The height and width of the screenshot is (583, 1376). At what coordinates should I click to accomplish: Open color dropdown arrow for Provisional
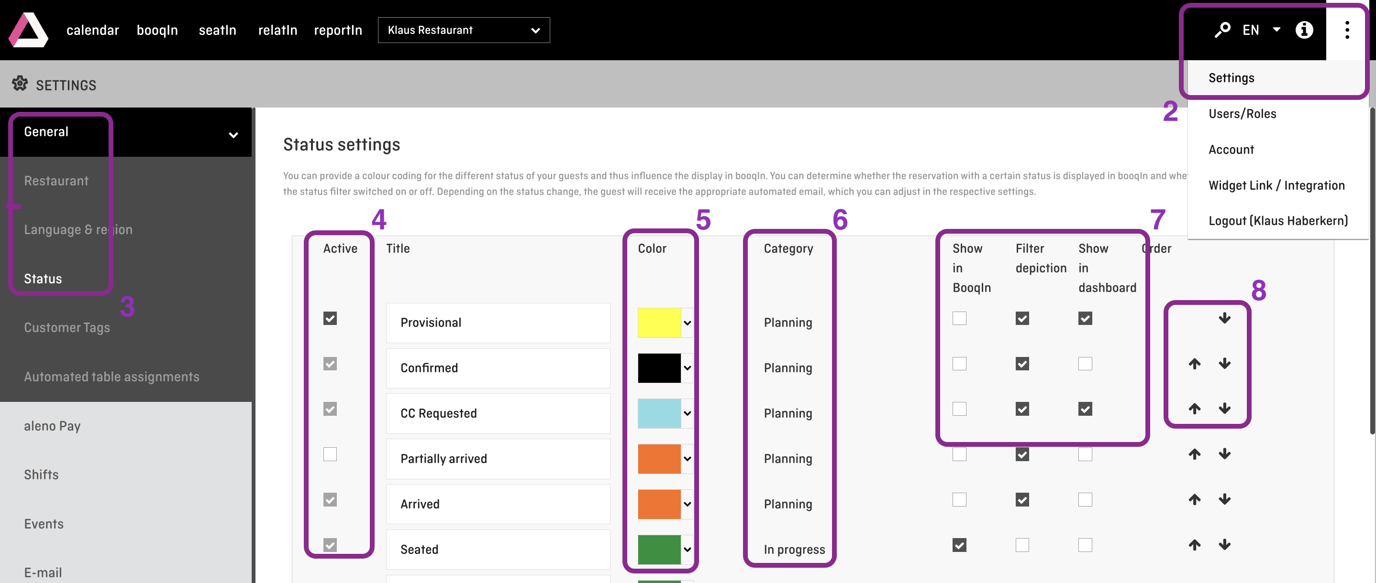[687, 323]
